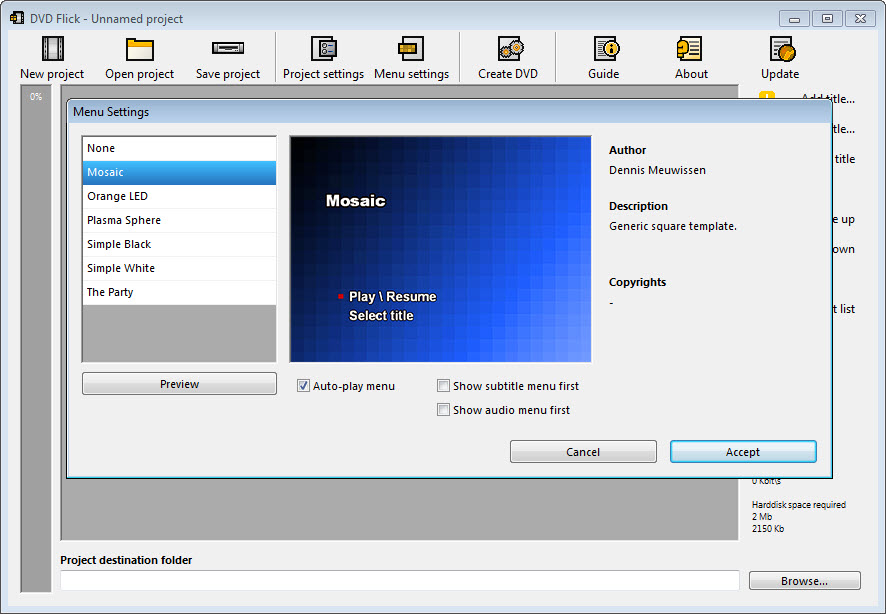Image resolution: width=886 pixels, height=614 pixels.
Task: Click the Preview button
Action: (179, 384)
